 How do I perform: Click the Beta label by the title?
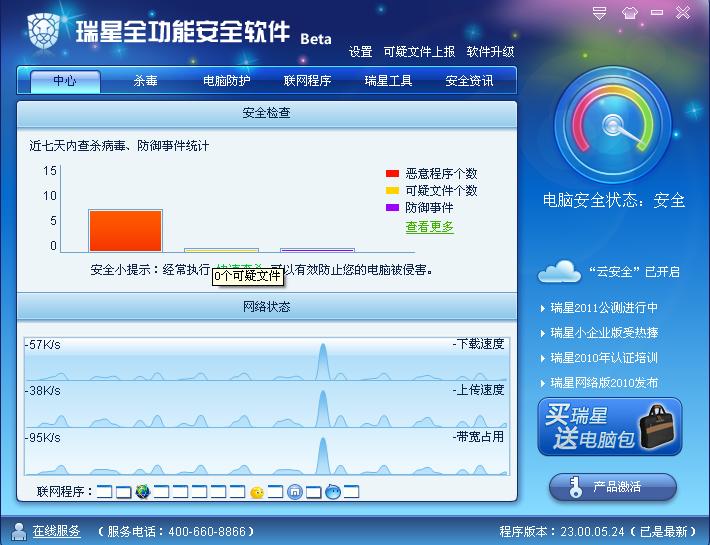(x=316, y=39)
